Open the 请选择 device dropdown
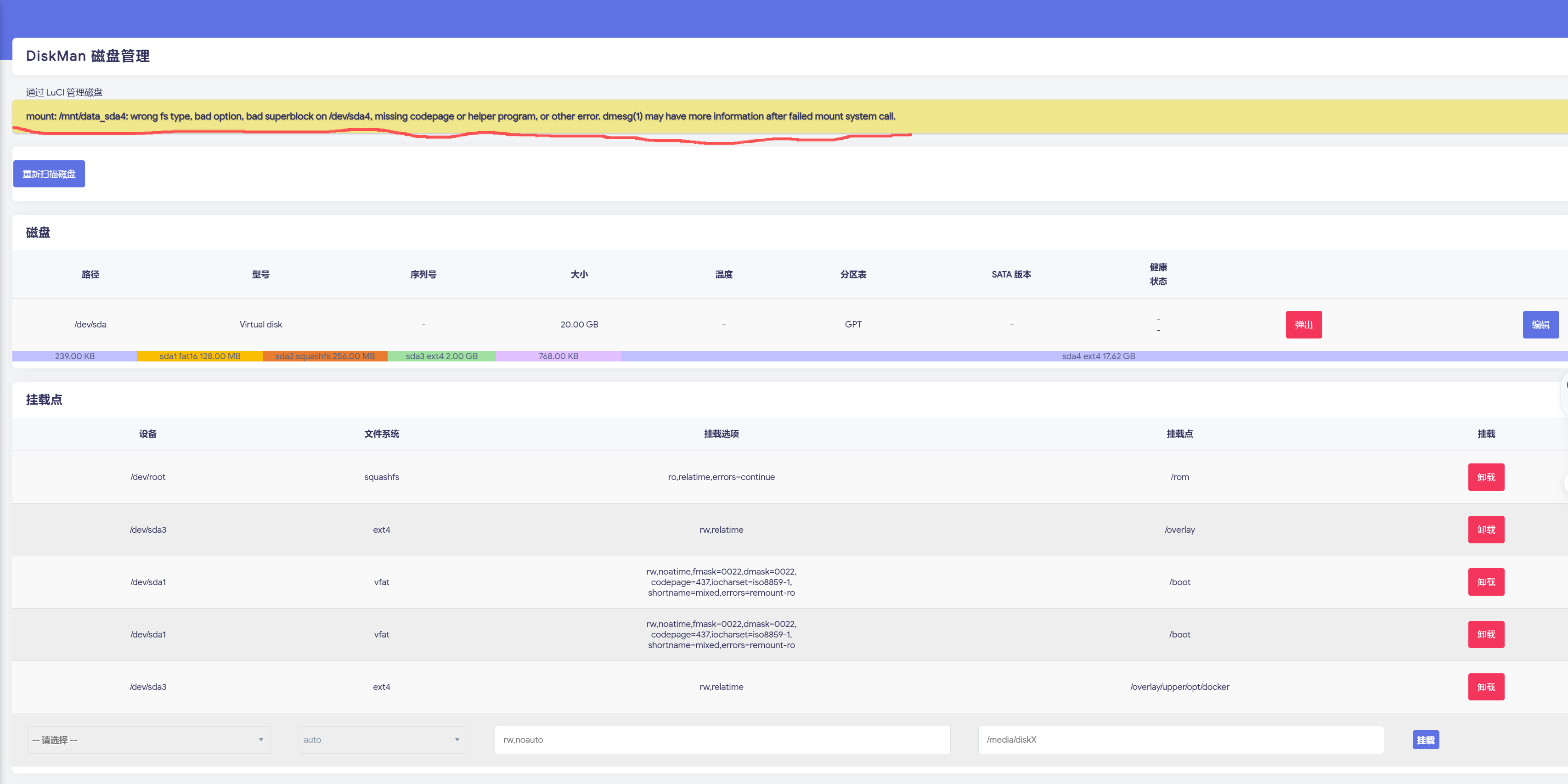 coord(148,739)
